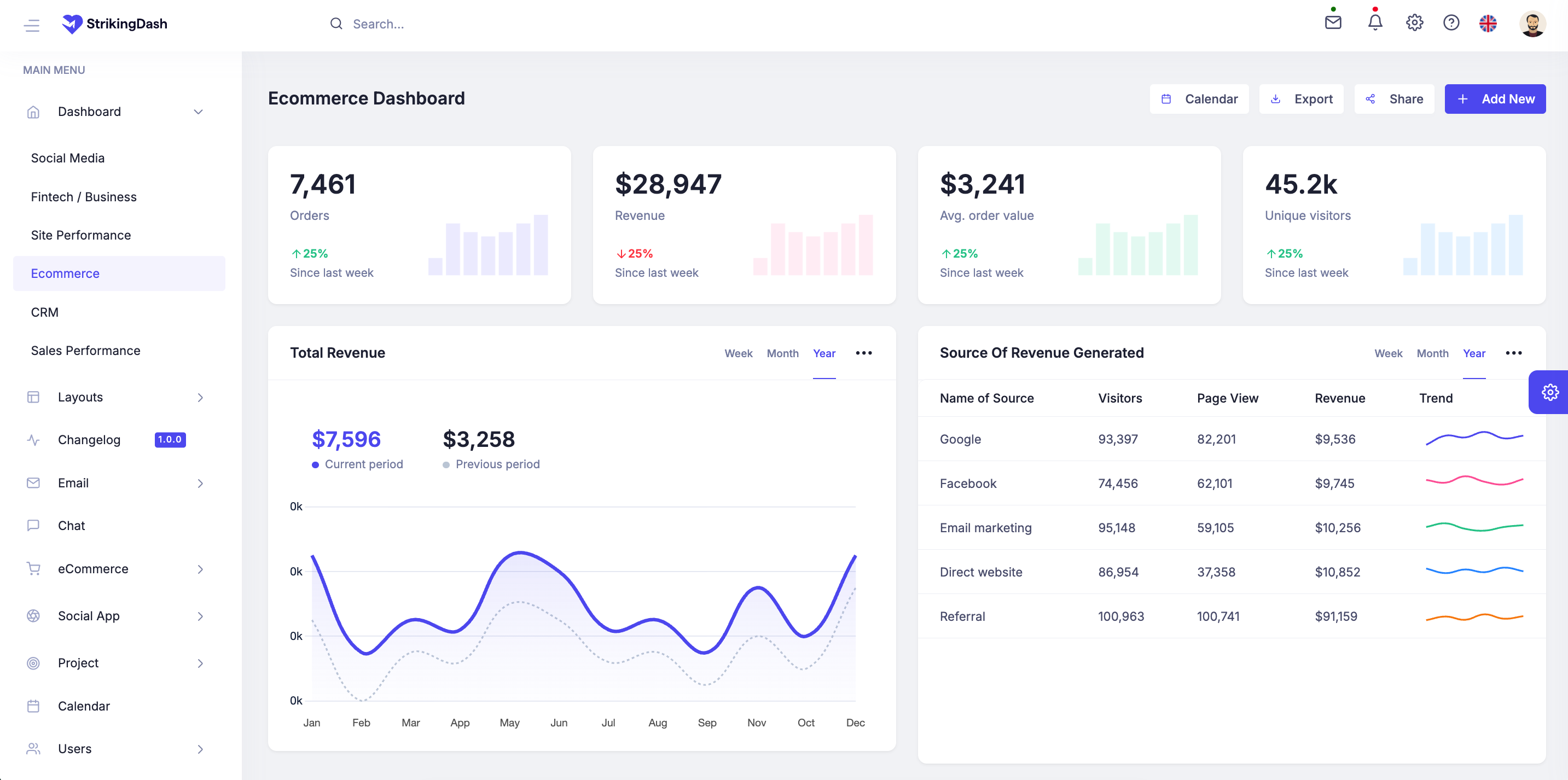Click Facebook visitors value 74,456

click(x=1118, y=483)
